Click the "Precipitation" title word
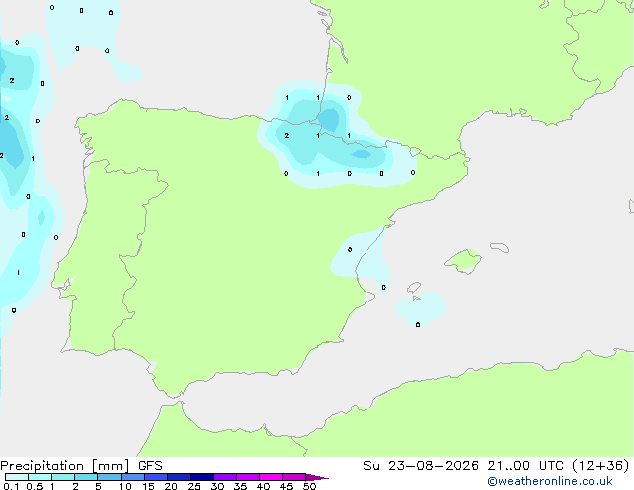634x490 pixels. tap(42, 466)
